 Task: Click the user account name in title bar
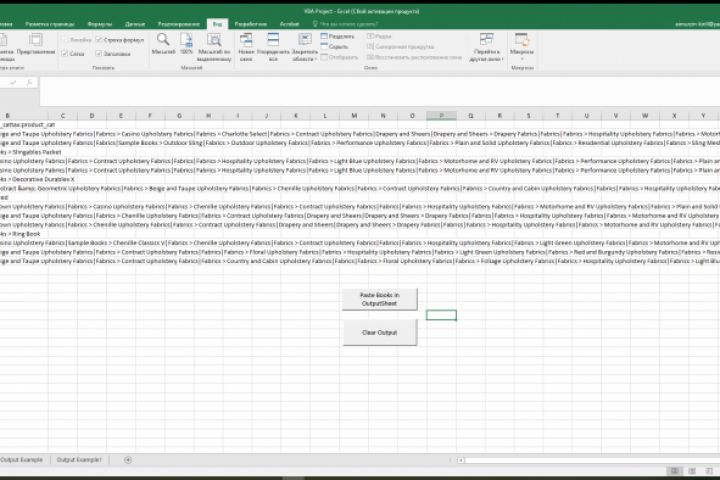[x=697, y=24]
